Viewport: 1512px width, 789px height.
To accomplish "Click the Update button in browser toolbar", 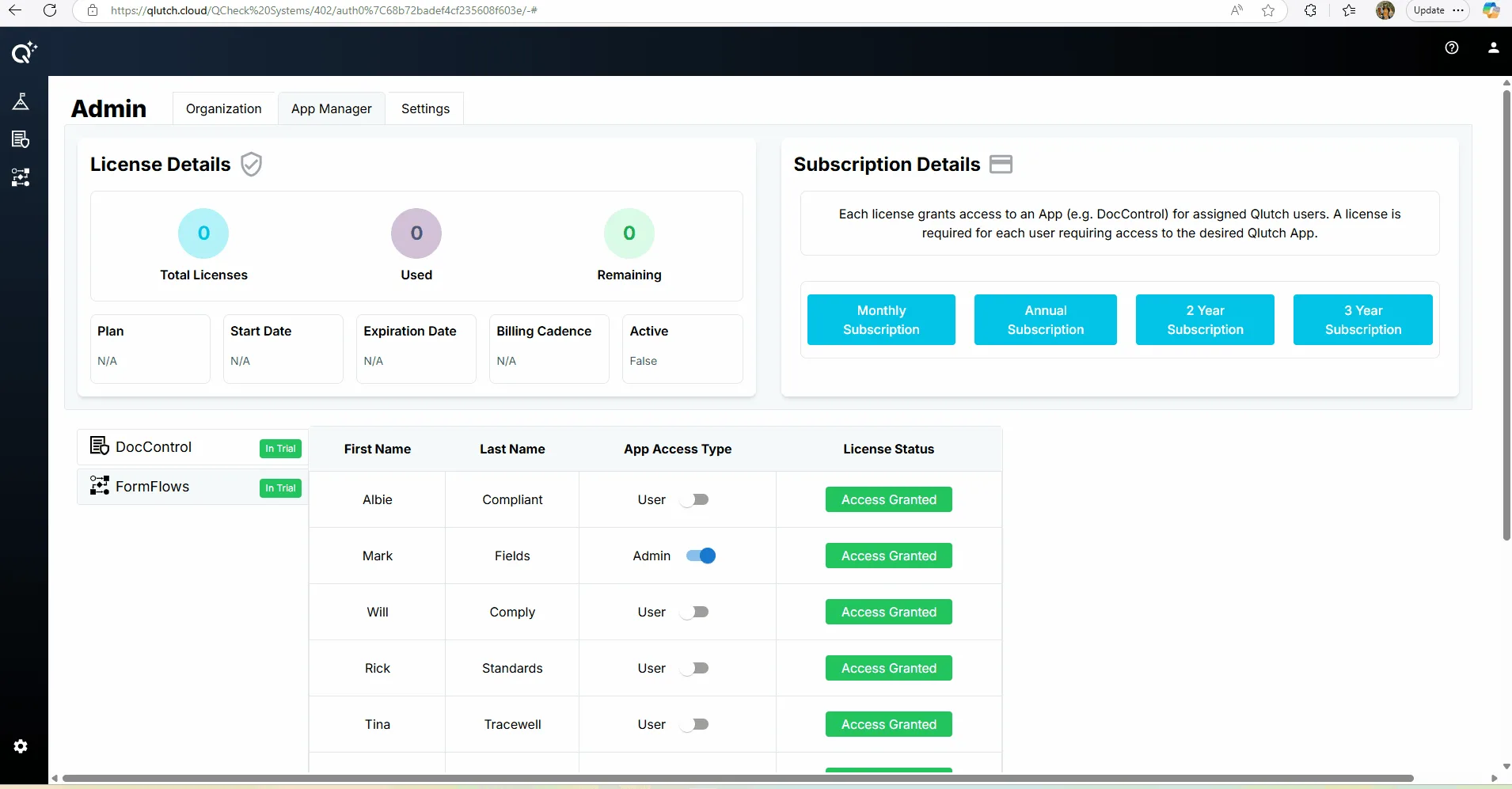I will 1438,10.
